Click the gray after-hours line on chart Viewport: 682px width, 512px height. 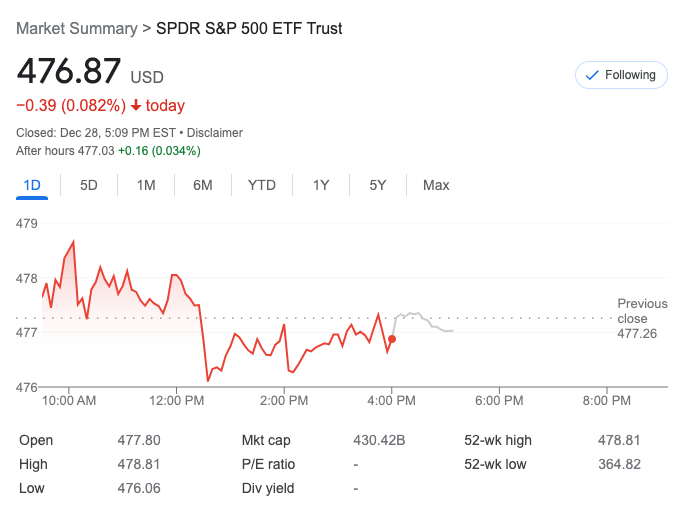click(425, 320)
